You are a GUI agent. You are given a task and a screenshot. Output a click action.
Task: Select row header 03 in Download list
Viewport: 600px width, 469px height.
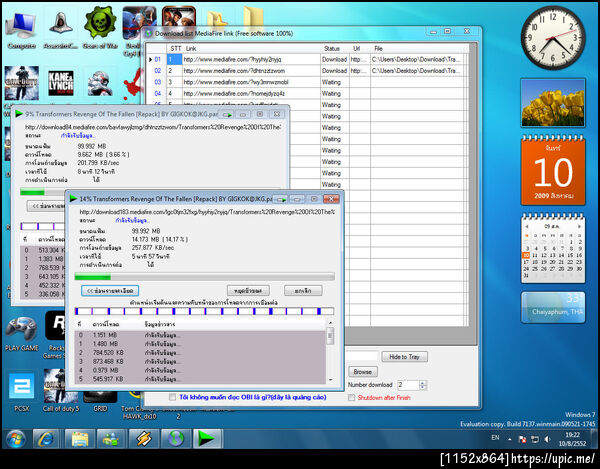coord(157,82)
